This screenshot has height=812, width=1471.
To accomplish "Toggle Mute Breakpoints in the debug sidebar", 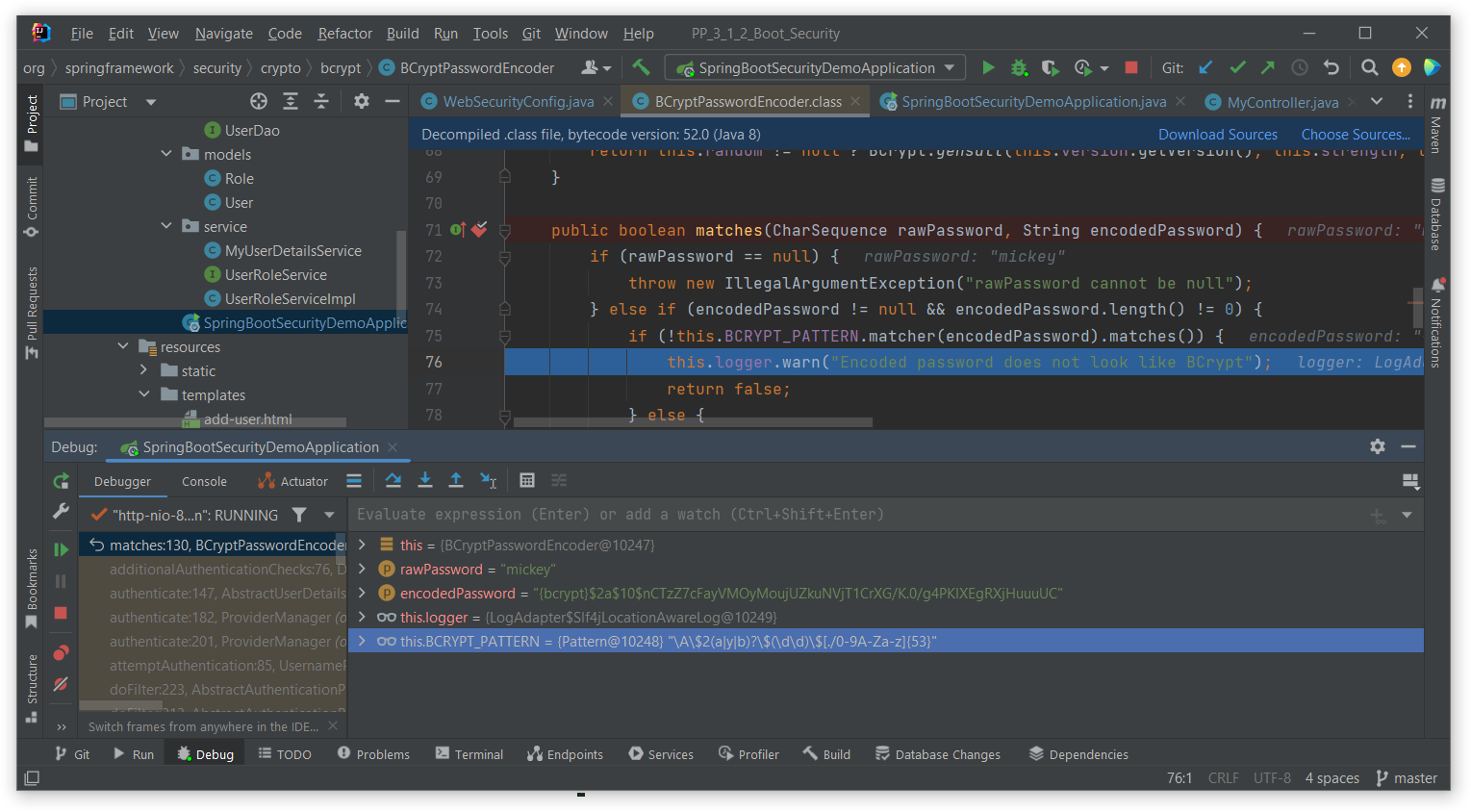I will pyautogui.click(x=61, y=684).
